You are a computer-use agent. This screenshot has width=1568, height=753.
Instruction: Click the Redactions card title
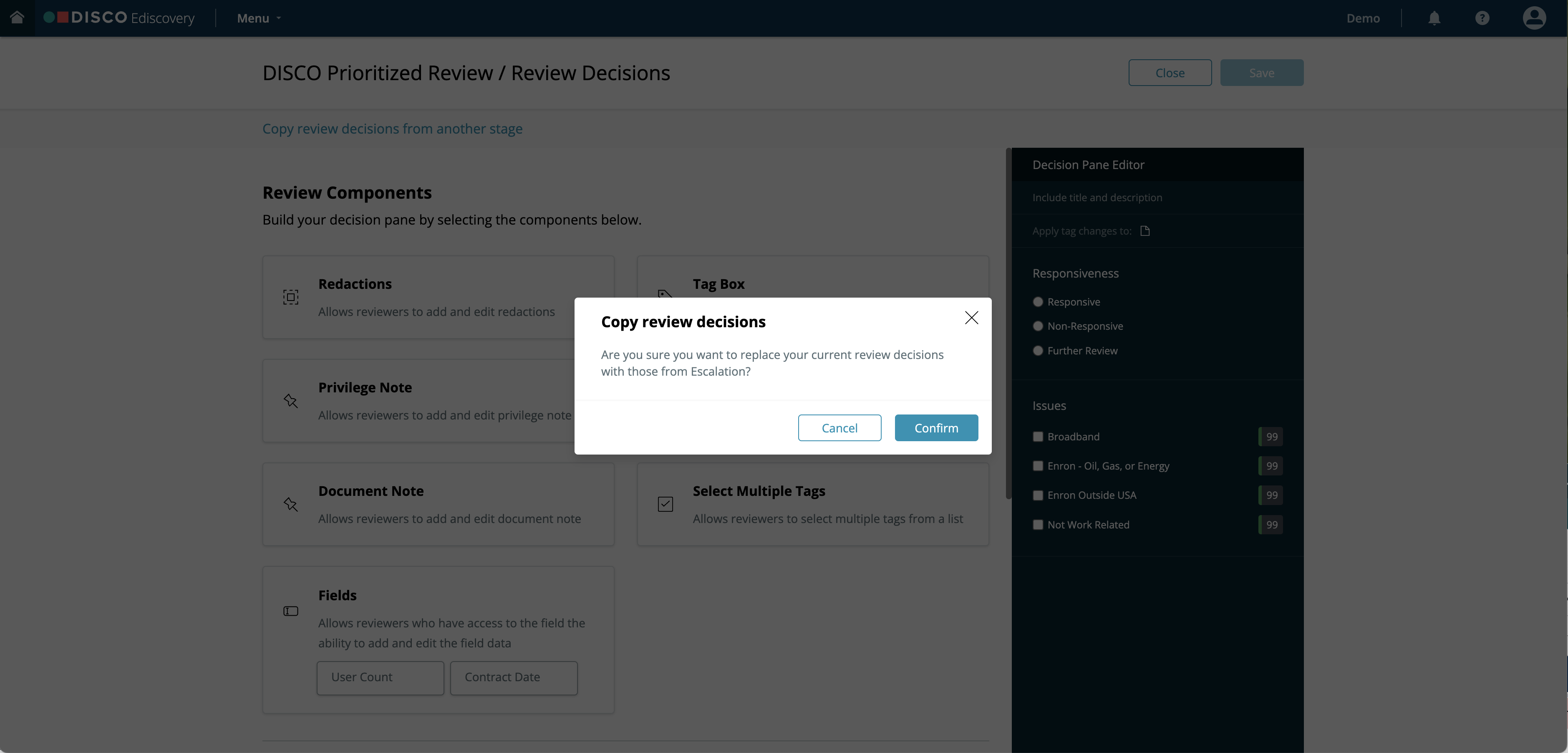point(355,284)
